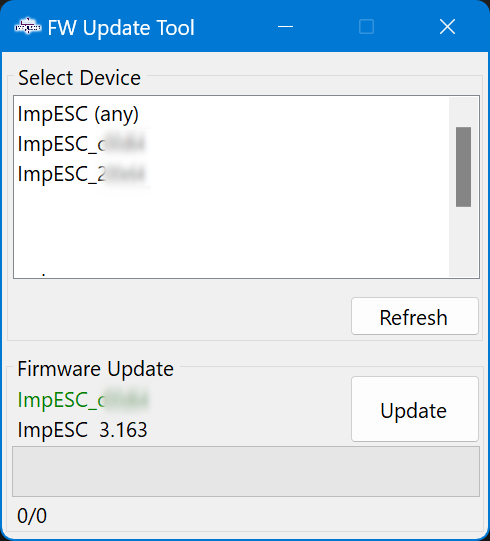Image resolution: width=490 pixels, height=541 pixels.
Task: Click the 0/0 progress counter text
Action: click(32, 516)
